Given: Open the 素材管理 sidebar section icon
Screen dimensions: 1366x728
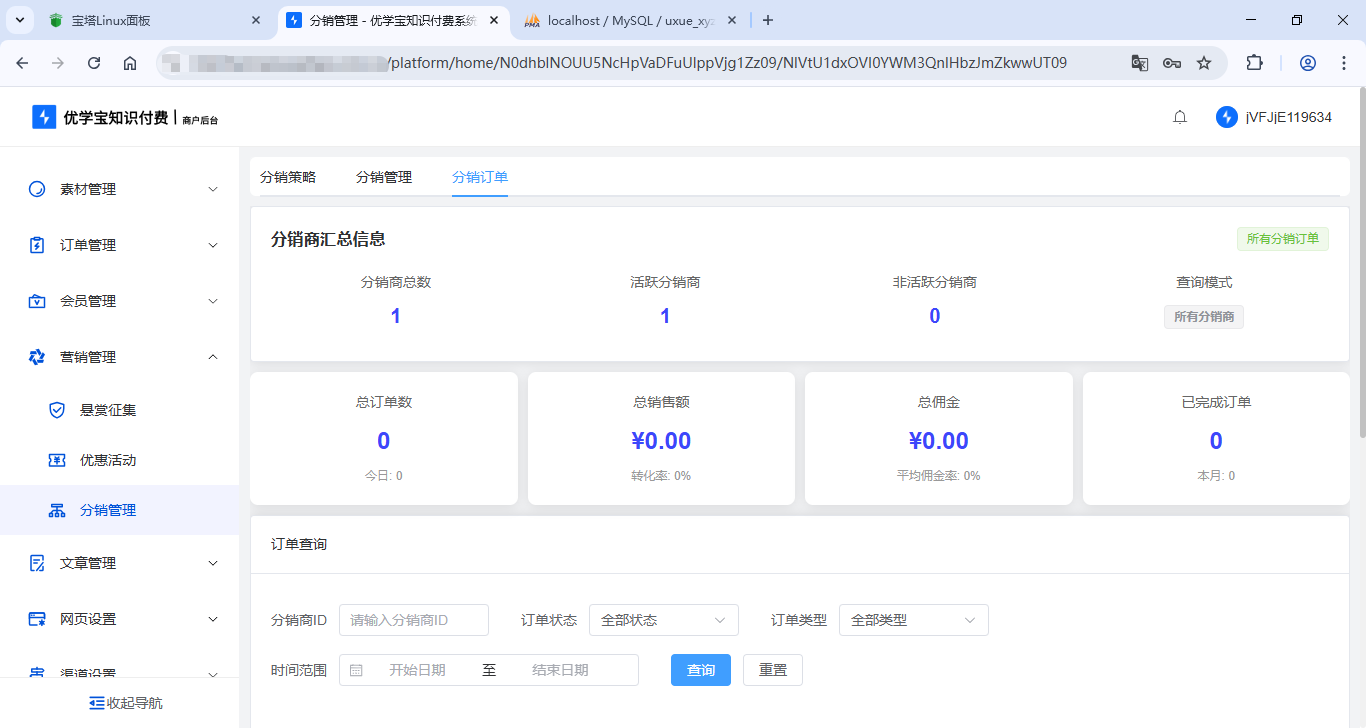Looking at the screenshot, I should pos(35,188).
